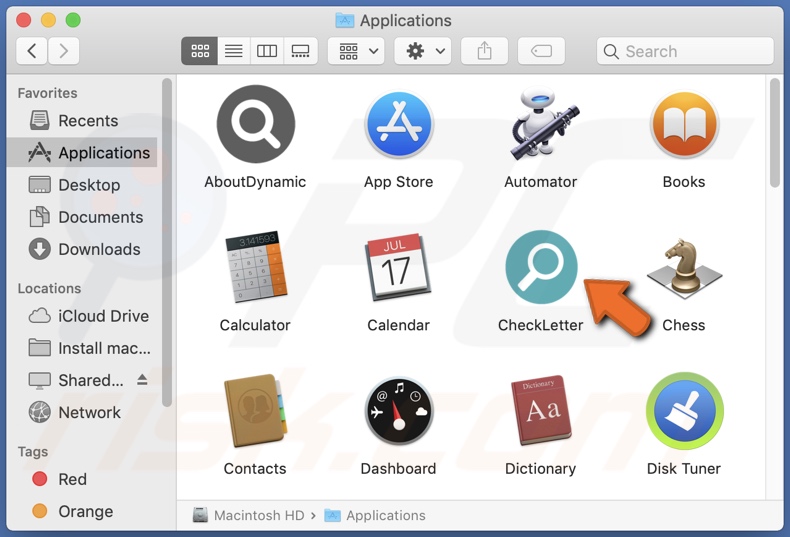790x537 pixels.
Task: Eject the Shared... volume
Action: click(142, 380)
